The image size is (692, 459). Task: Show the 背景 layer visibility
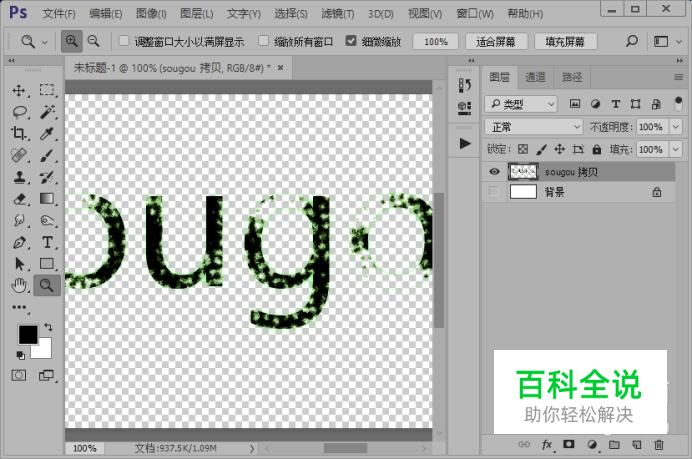pyautogui.click(x=494, y=192)
